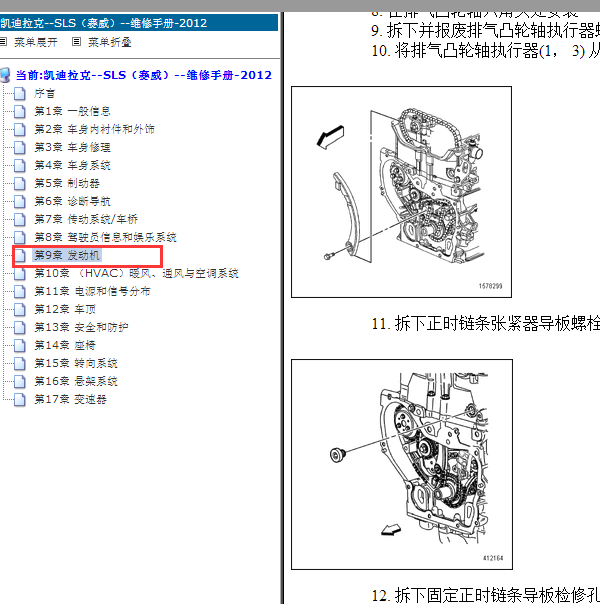The height and width of the screenshot is (604, 600).
Task: Open 第14章 座椅
Action: click(x=65, y=345)
